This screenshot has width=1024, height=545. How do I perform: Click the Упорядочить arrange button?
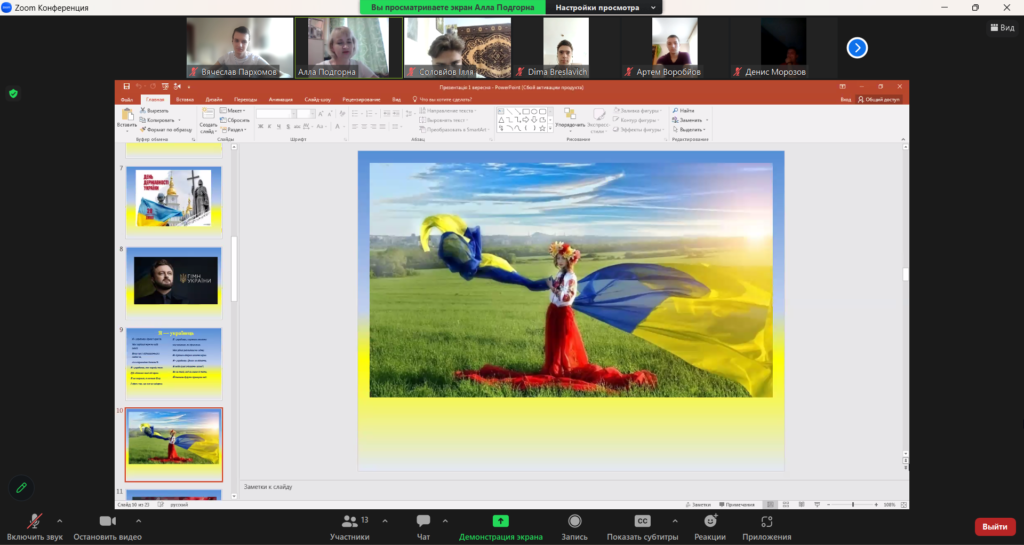570,119
